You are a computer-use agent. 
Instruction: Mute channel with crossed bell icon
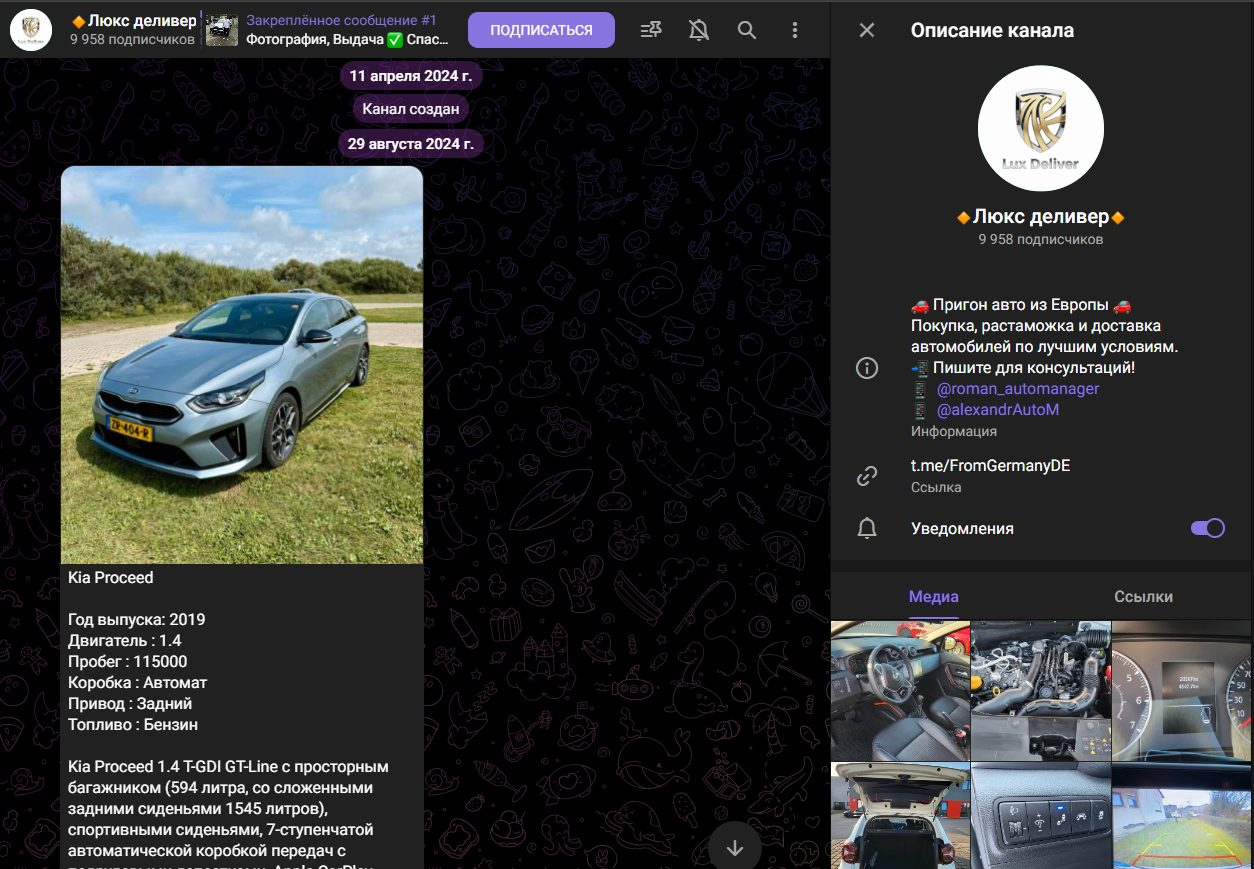pos(699,30)
